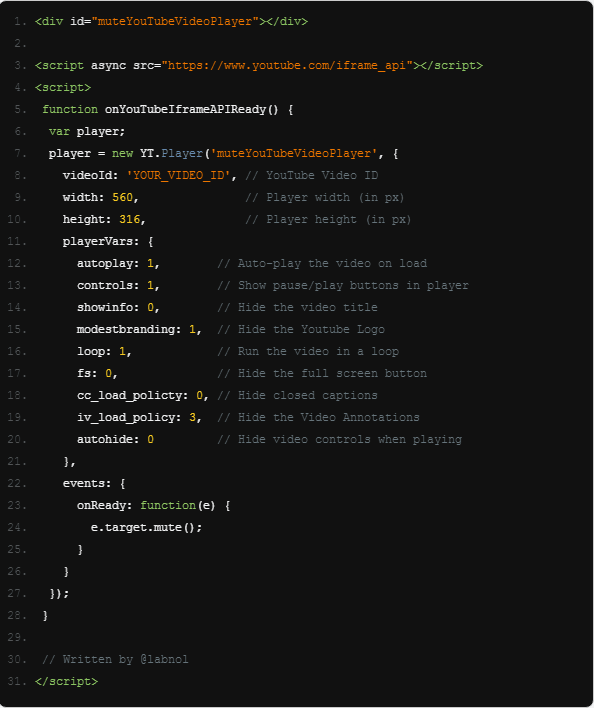
Task: Click the iframe_api URL in script src
Action: [x=287, y=65]
